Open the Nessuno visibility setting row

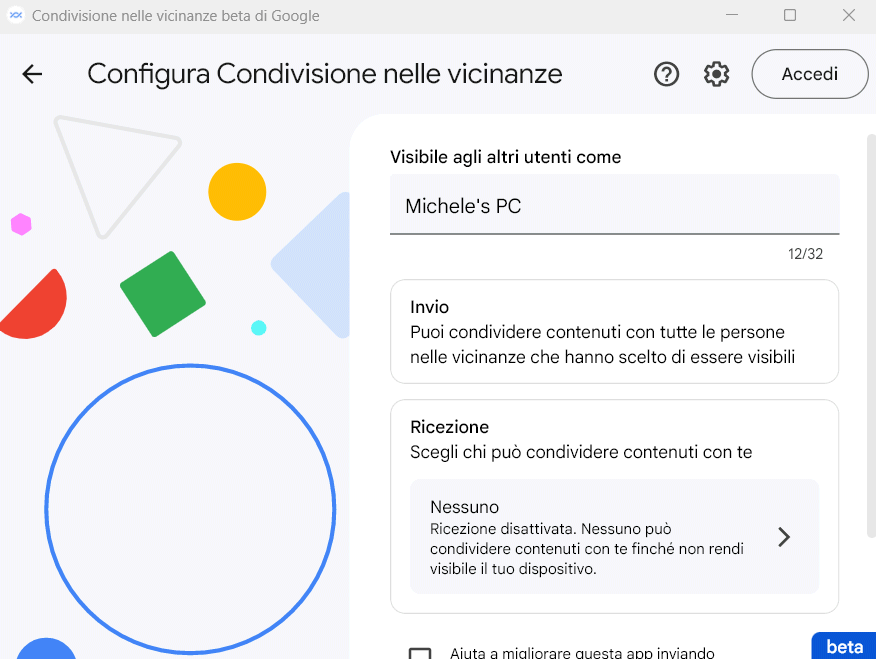pyautogui.click(x=615, y=536)
